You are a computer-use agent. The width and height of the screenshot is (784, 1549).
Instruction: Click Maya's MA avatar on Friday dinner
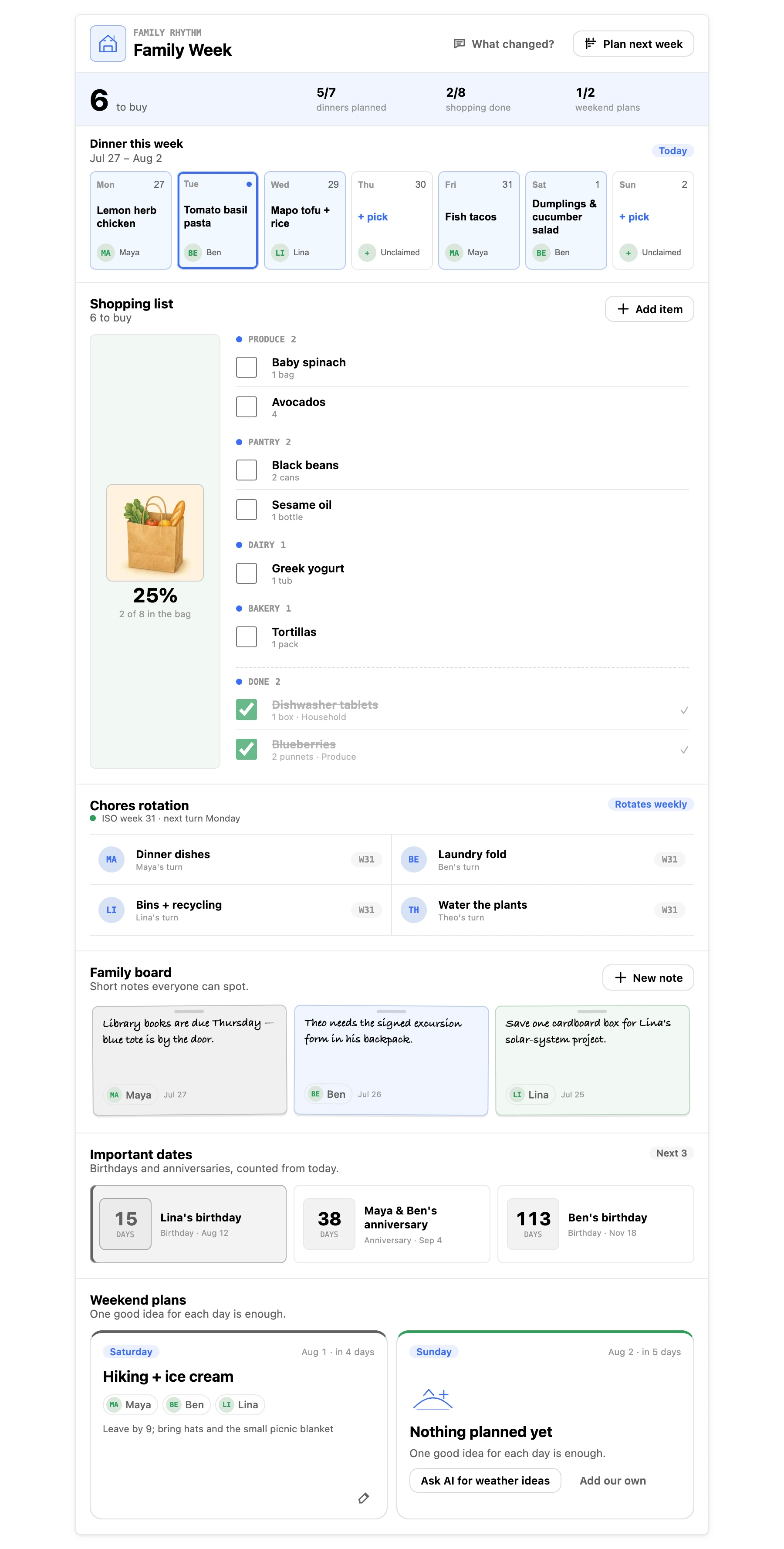pyautogui.click(x=454, y=253)
